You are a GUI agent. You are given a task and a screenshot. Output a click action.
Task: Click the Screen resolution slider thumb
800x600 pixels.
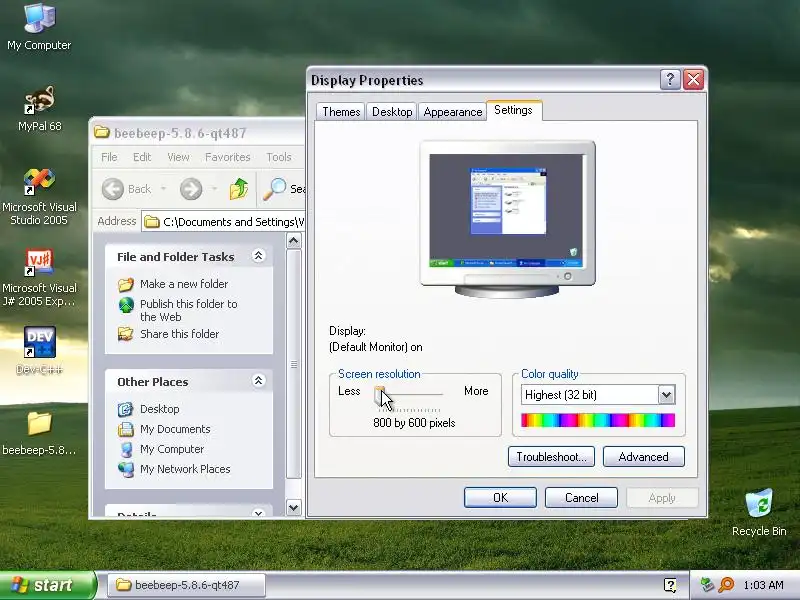point(380,396)
